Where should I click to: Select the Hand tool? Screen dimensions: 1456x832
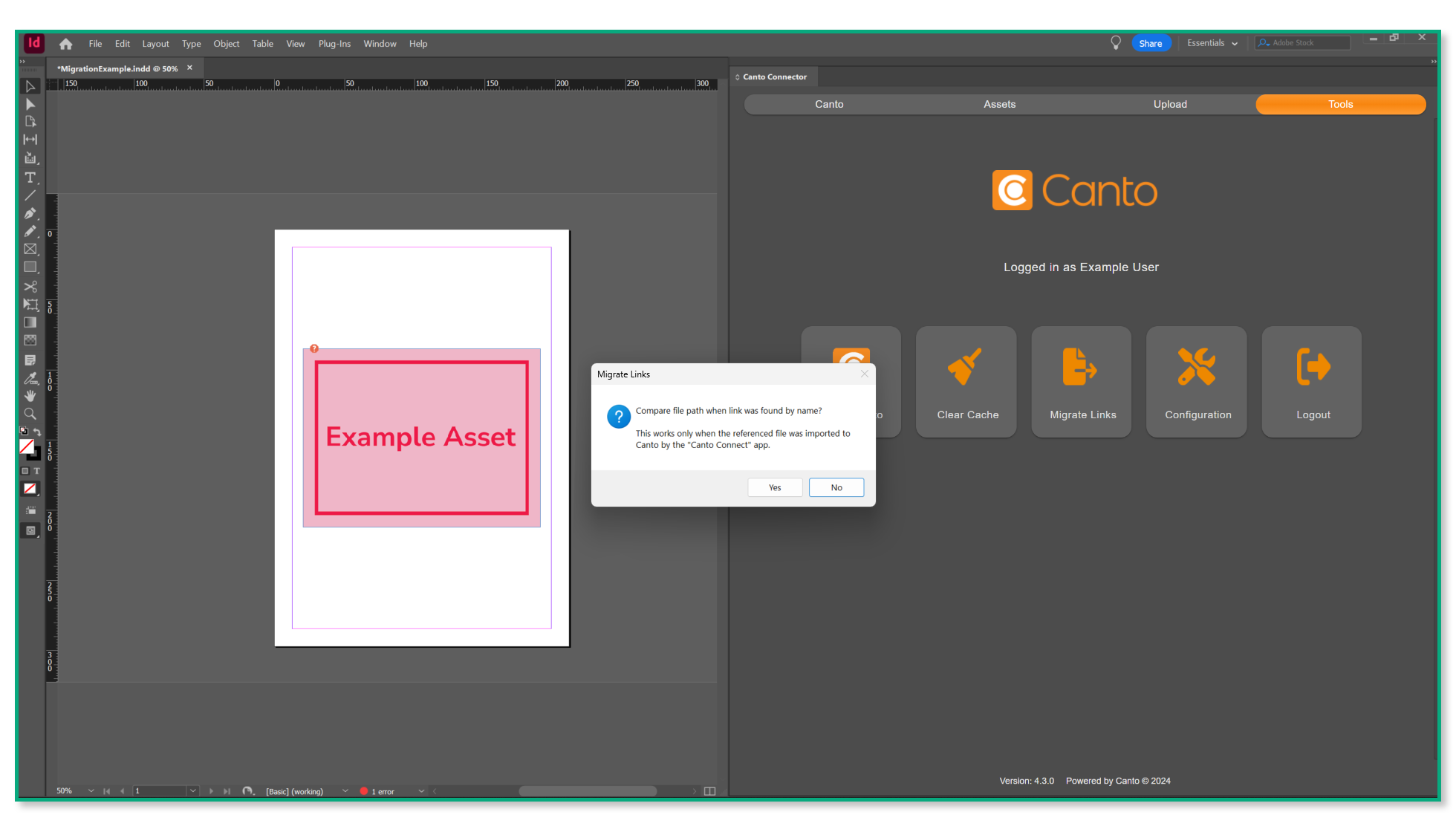30,396
